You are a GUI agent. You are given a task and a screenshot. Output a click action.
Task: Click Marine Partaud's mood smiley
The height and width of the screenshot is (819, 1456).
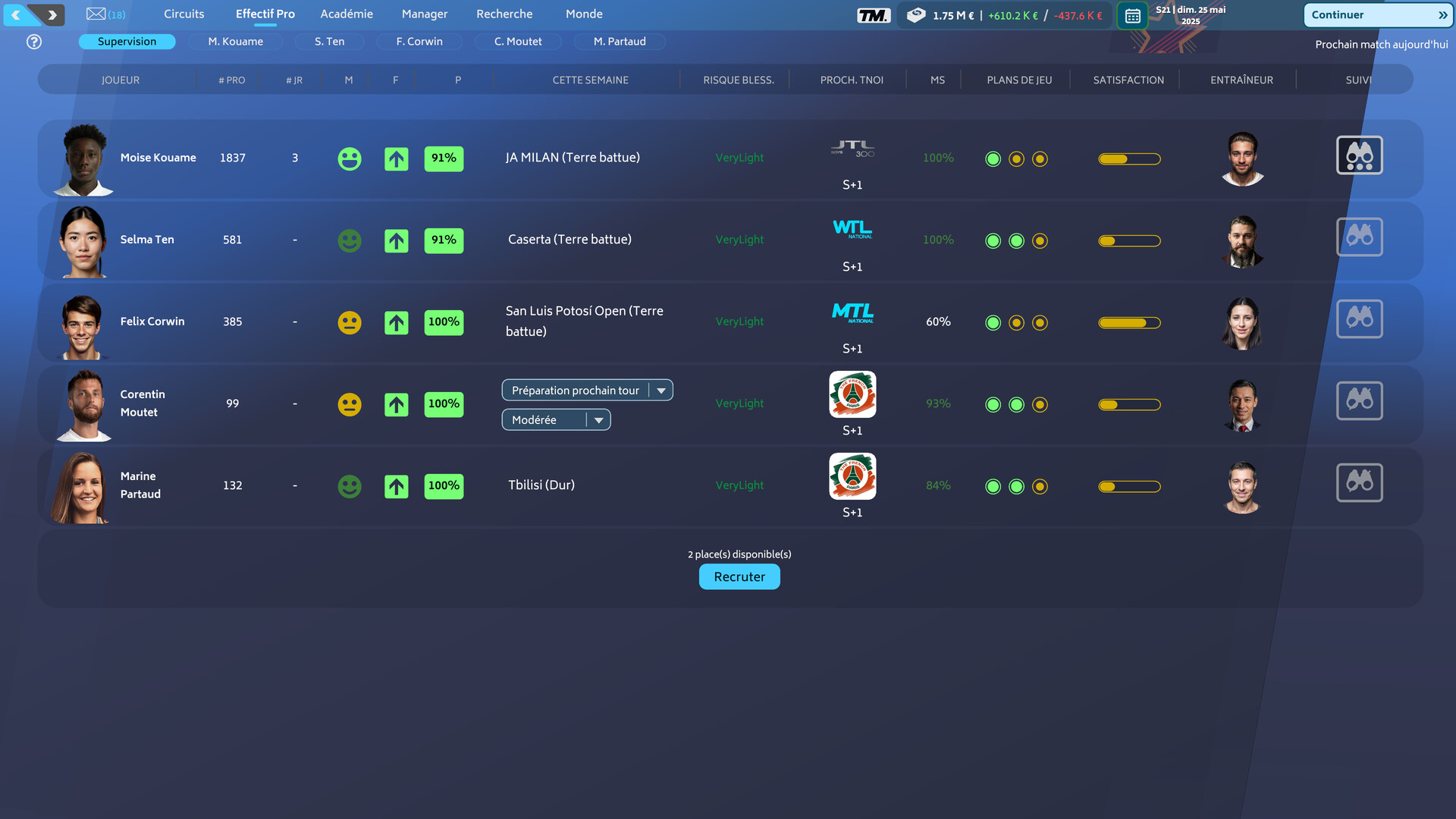[350, 487]
